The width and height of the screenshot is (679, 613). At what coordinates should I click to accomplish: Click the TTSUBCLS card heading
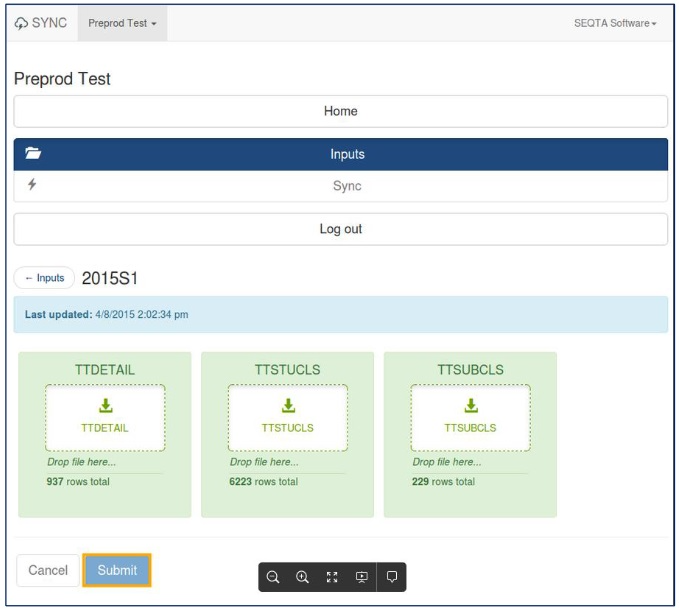coord(470,370)
